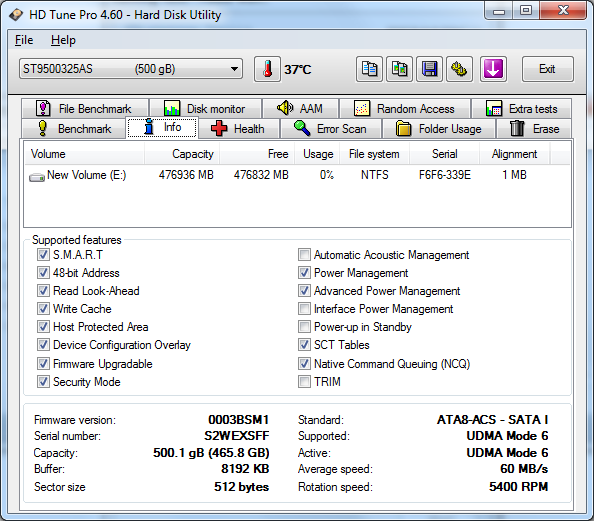Toggle the S.M.A.R.T checkbox
Viewport: 594px width, 521px height.
(x=43, y=255)
